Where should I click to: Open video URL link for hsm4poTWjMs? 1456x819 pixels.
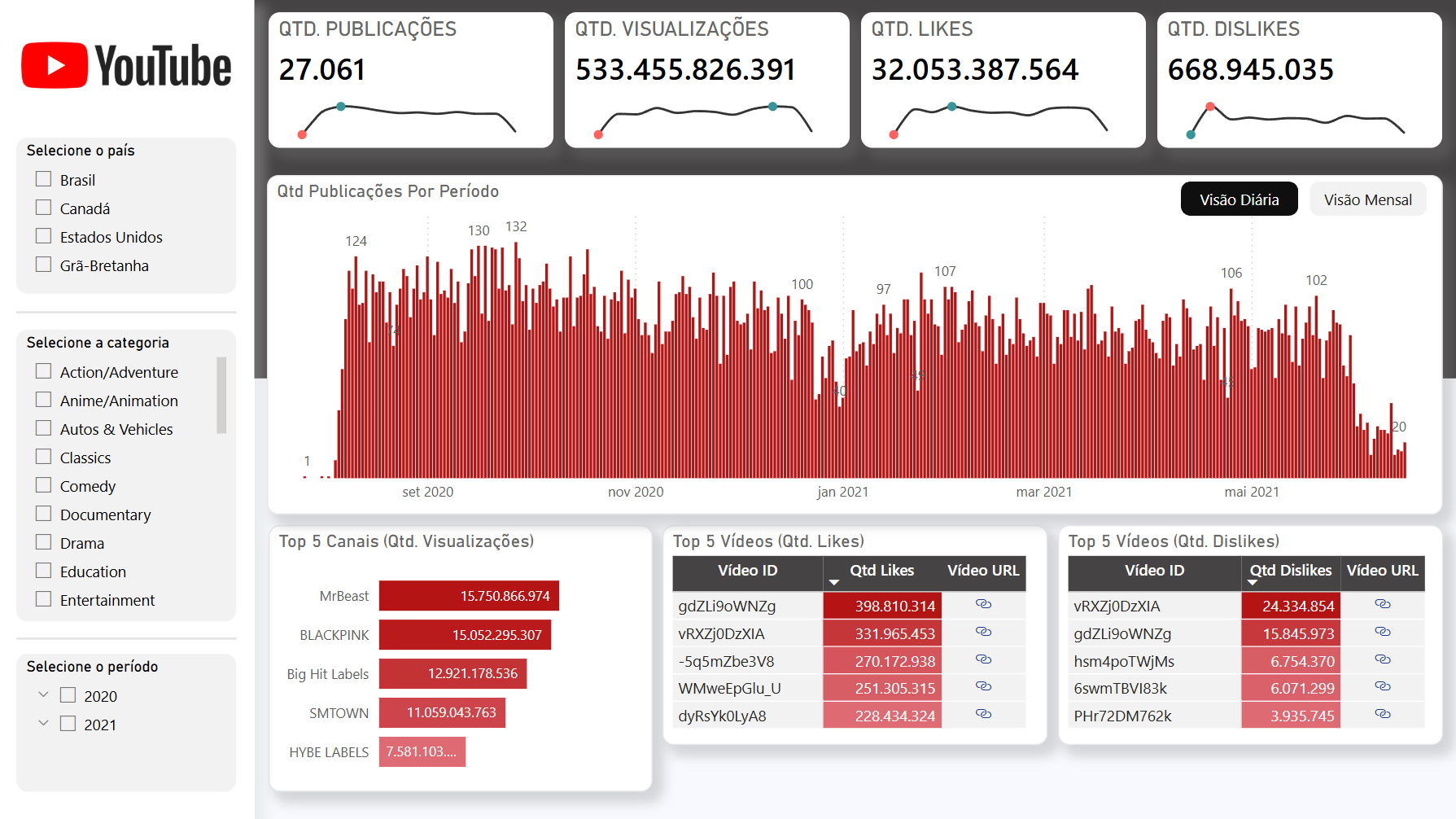(x=1382, y=659)
